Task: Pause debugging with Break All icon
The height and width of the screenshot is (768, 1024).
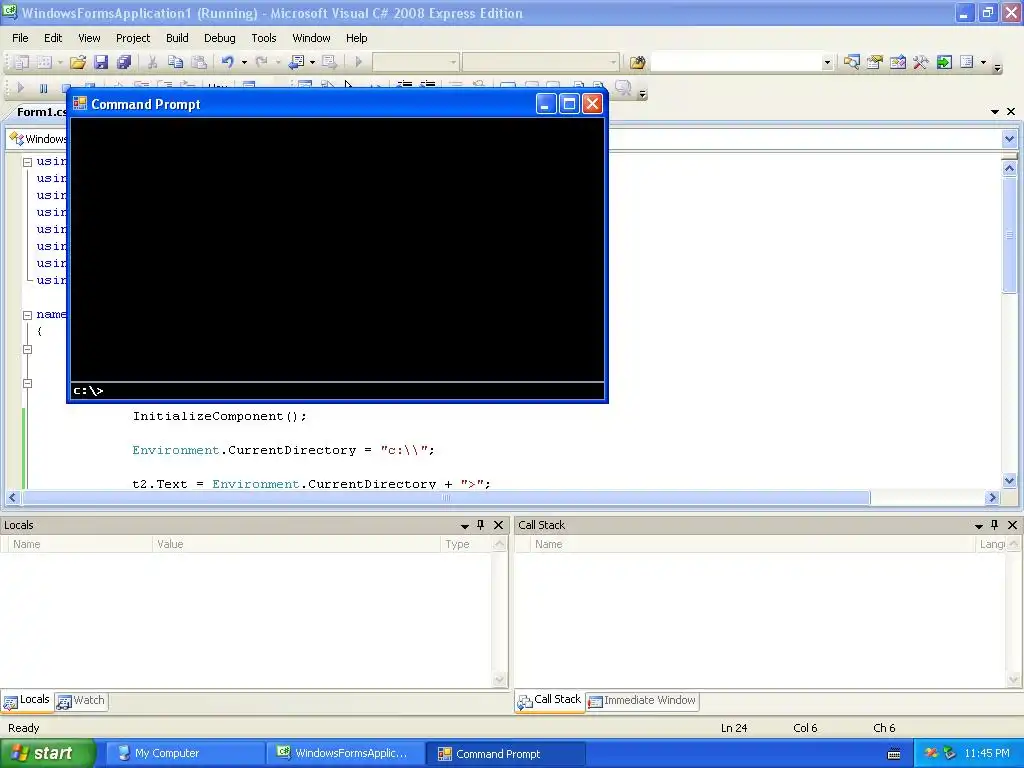Action: tap(43, 88)
